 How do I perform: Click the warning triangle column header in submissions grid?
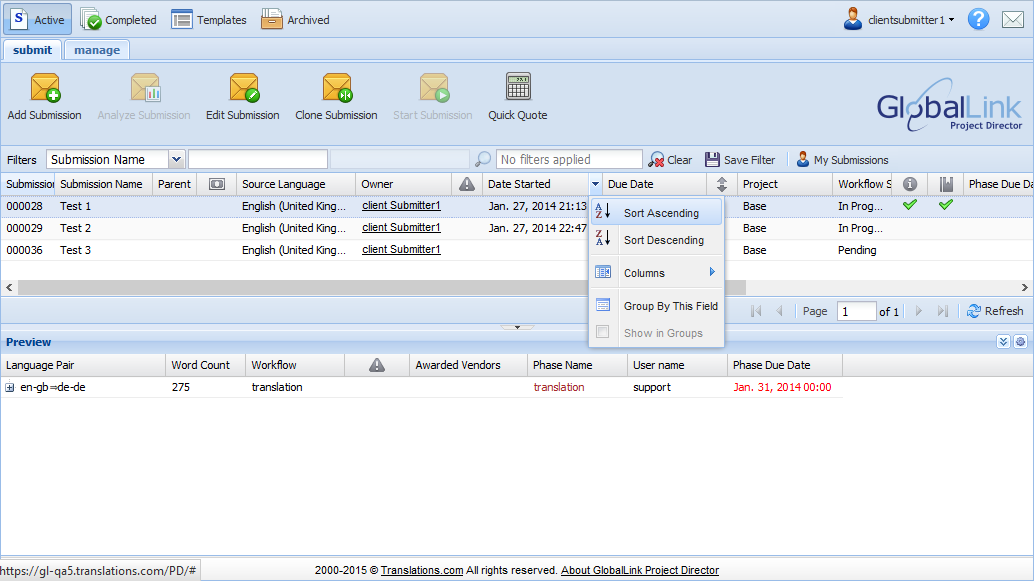pos(467,184)
